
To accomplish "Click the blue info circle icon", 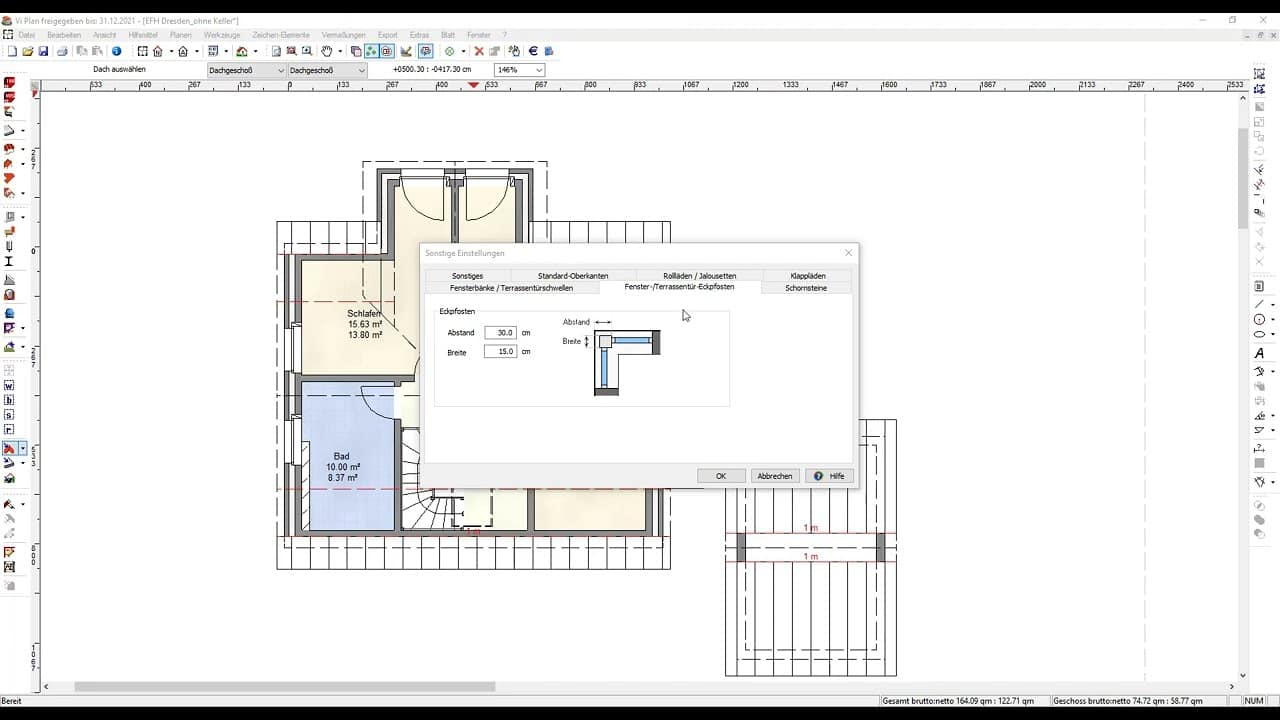I will pyautogui.click(x=116, y=51).
